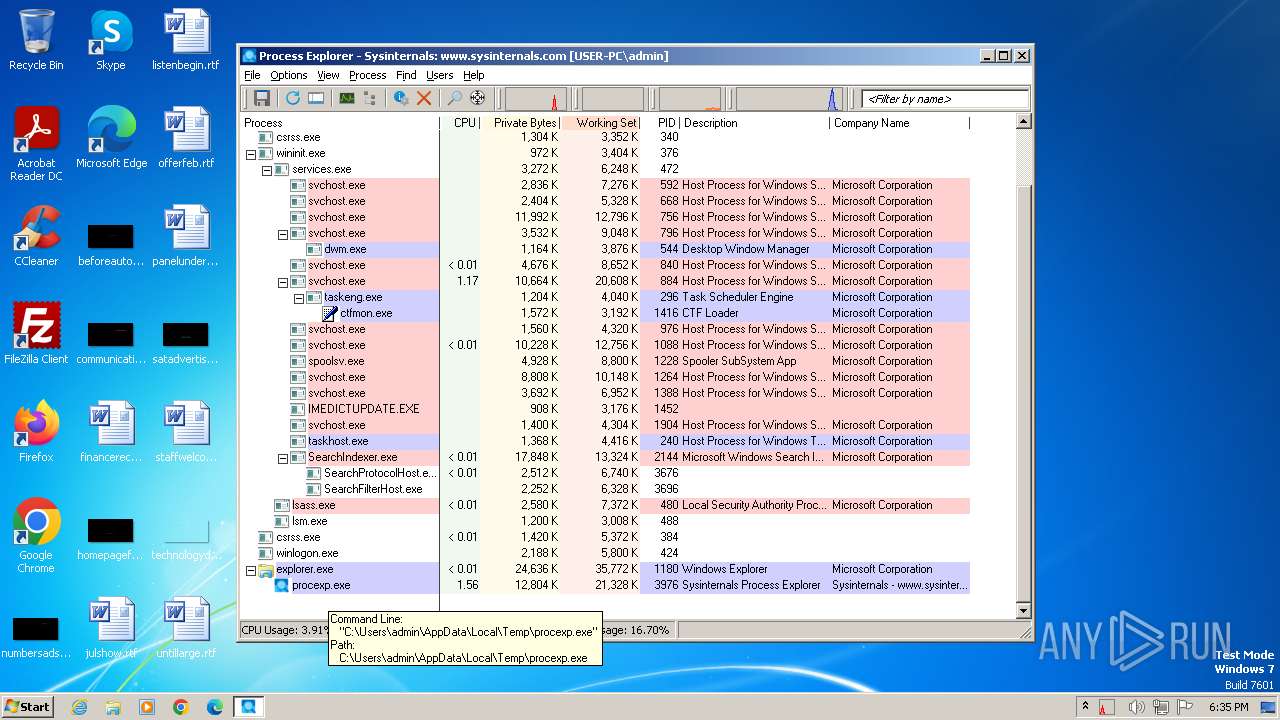Select the dwm.exe process row
The image size is (1280, 720).
[604, 249]
